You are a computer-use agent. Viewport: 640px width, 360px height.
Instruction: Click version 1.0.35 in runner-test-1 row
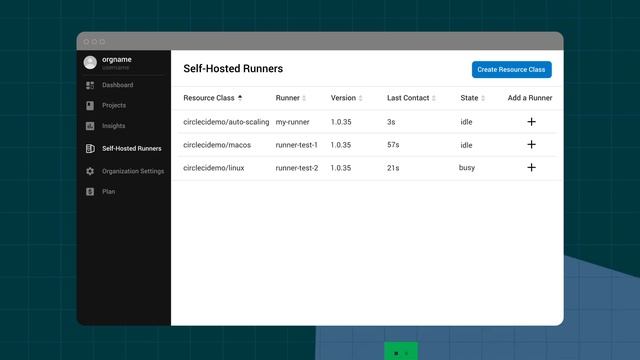[x=341, y=145]
